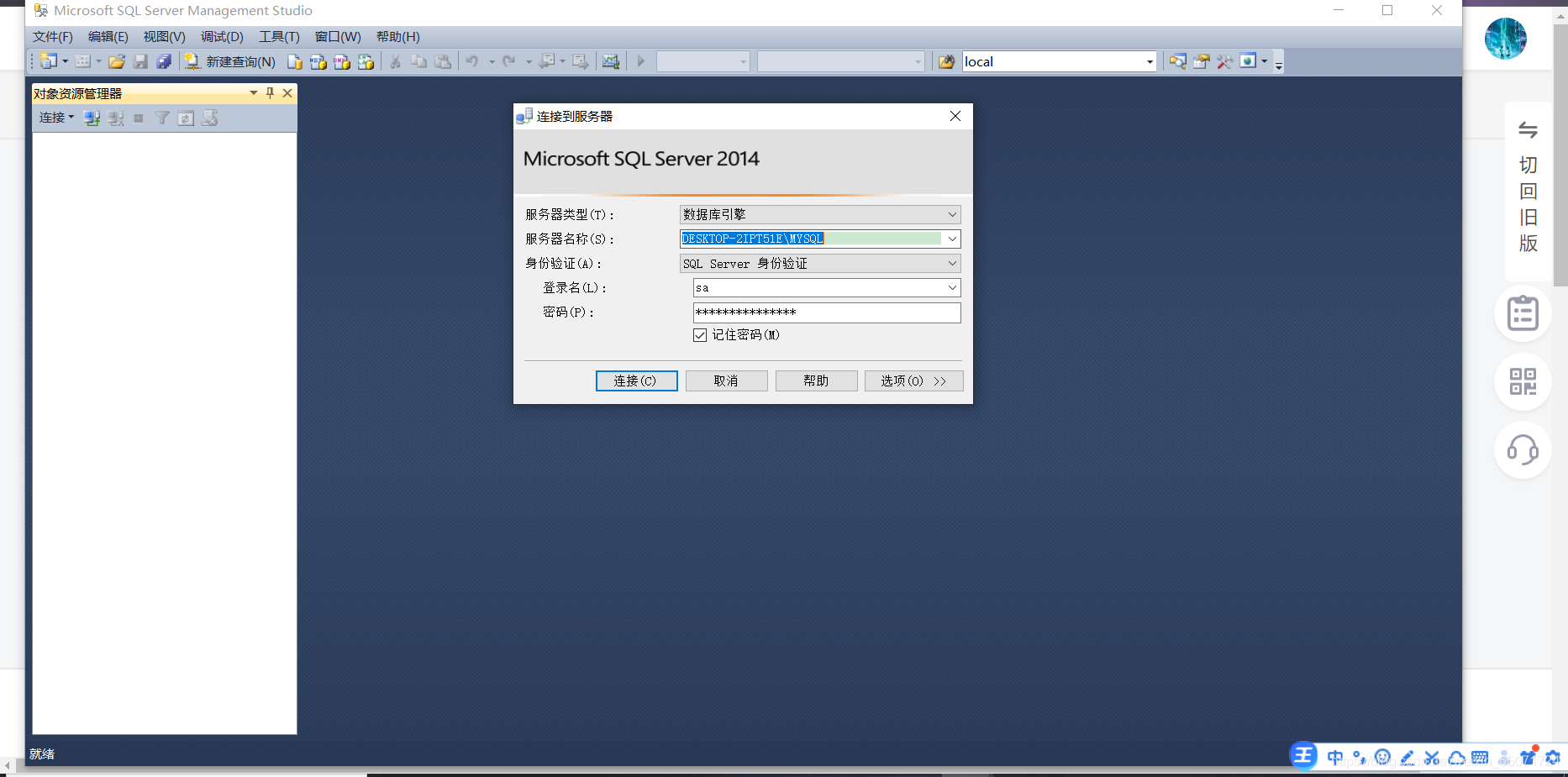Open the 'local' find combo box dropdown

pos(1150,61)
